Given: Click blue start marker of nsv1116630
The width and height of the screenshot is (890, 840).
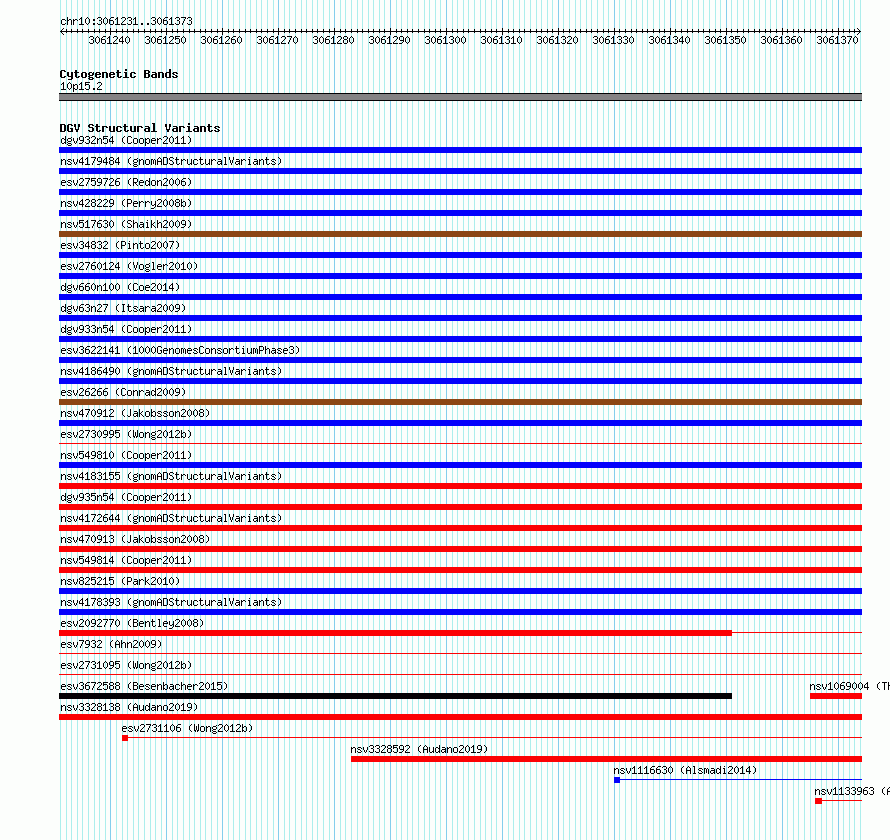Looking at the screenshot, I should click(x=617, y=780).
